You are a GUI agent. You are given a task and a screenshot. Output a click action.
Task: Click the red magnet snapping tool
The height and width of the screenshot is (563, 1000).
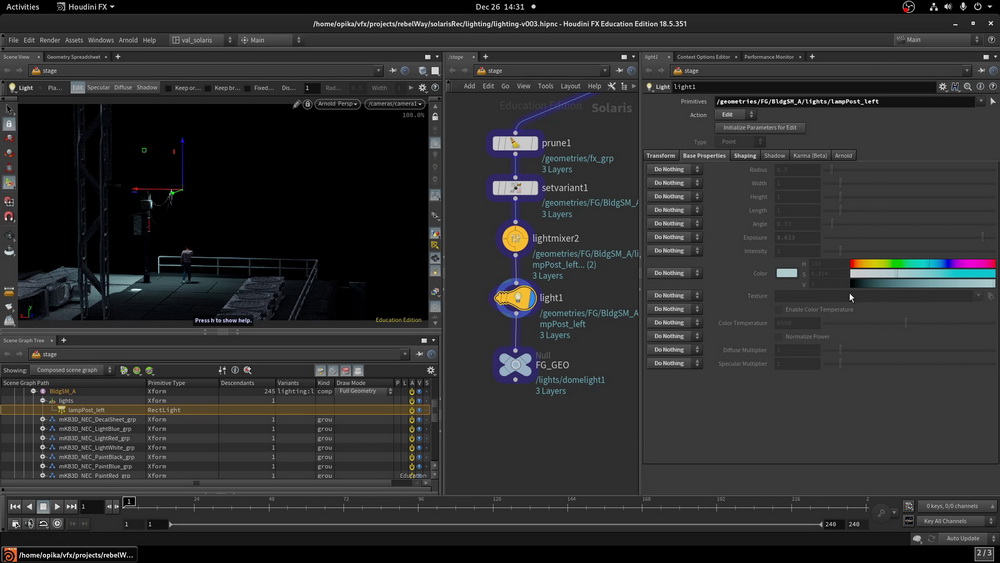click(9, 217)
